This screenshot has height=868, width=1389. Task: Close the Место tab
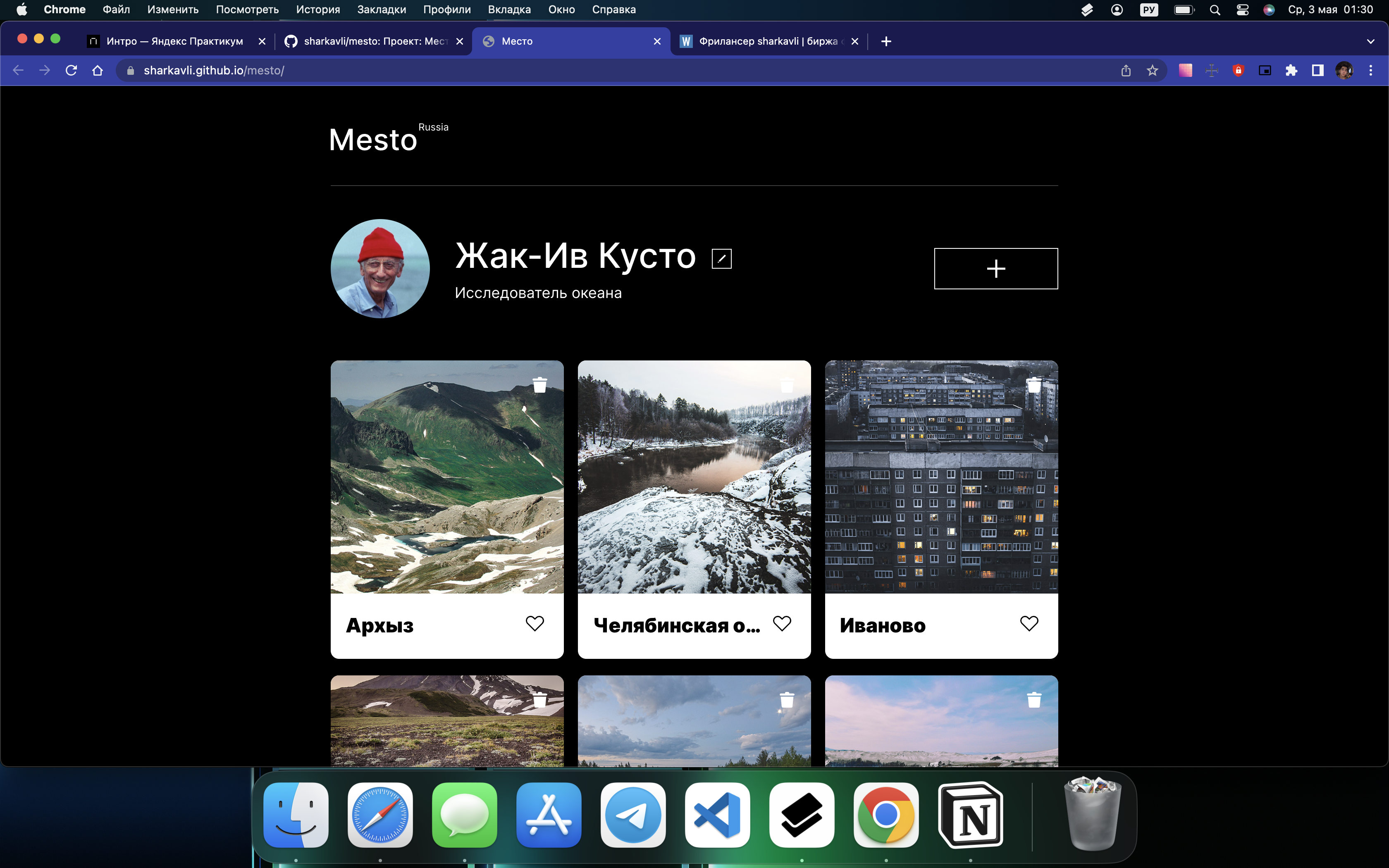point(657,41)
